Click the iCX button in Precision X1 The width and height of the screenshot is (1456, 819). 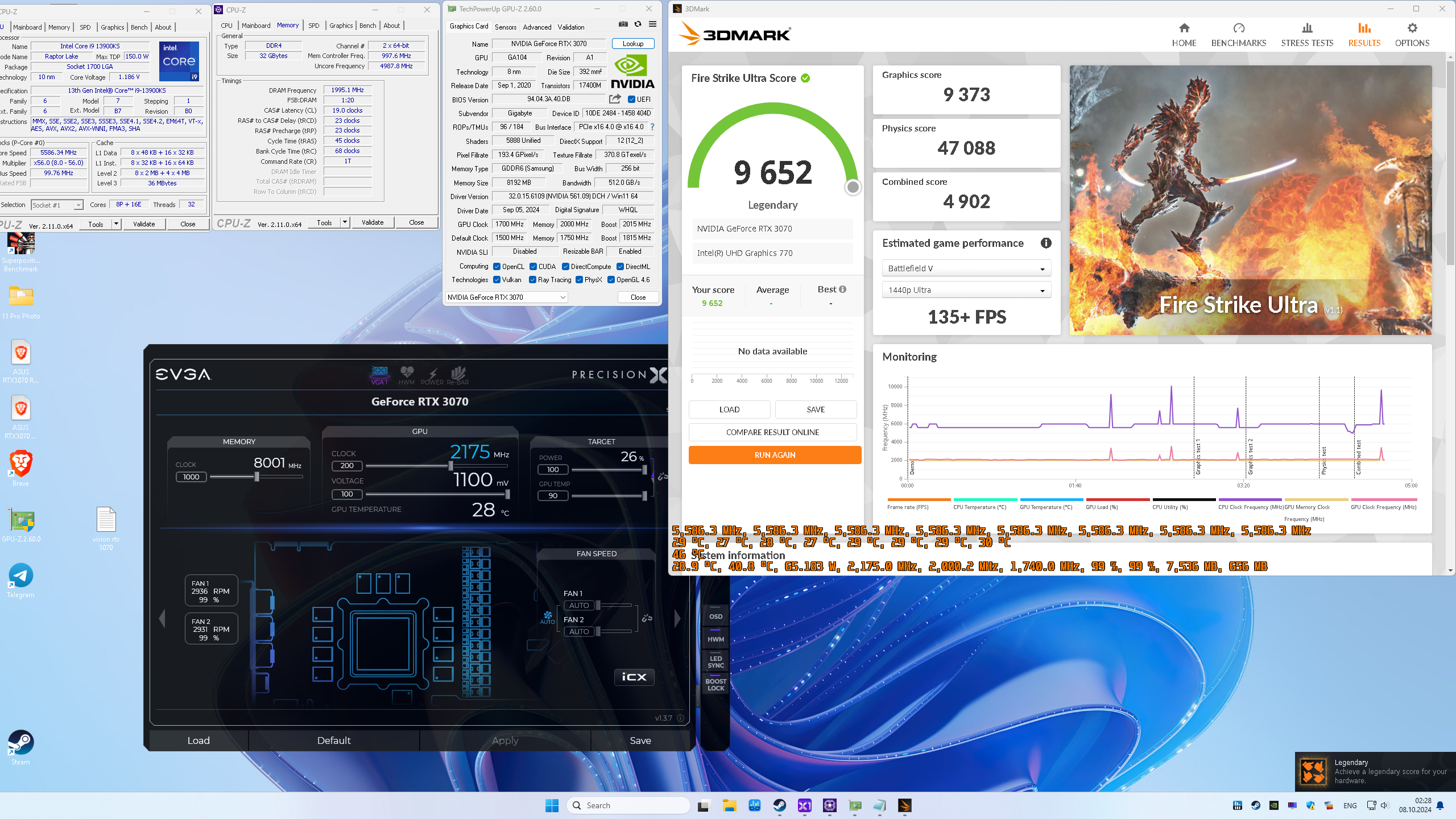[634, 677]
